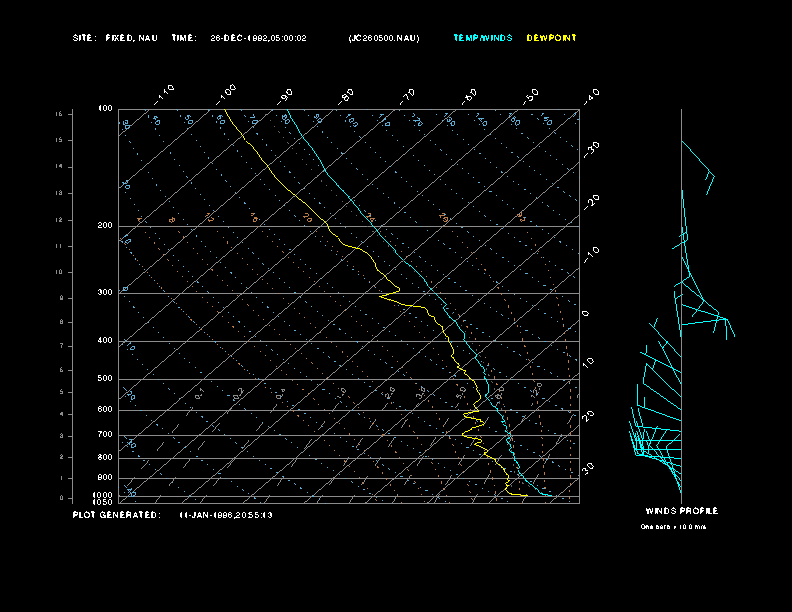Select the 200 pressure level label
Viewport: 792px width, 612px height.
[105, 226]
